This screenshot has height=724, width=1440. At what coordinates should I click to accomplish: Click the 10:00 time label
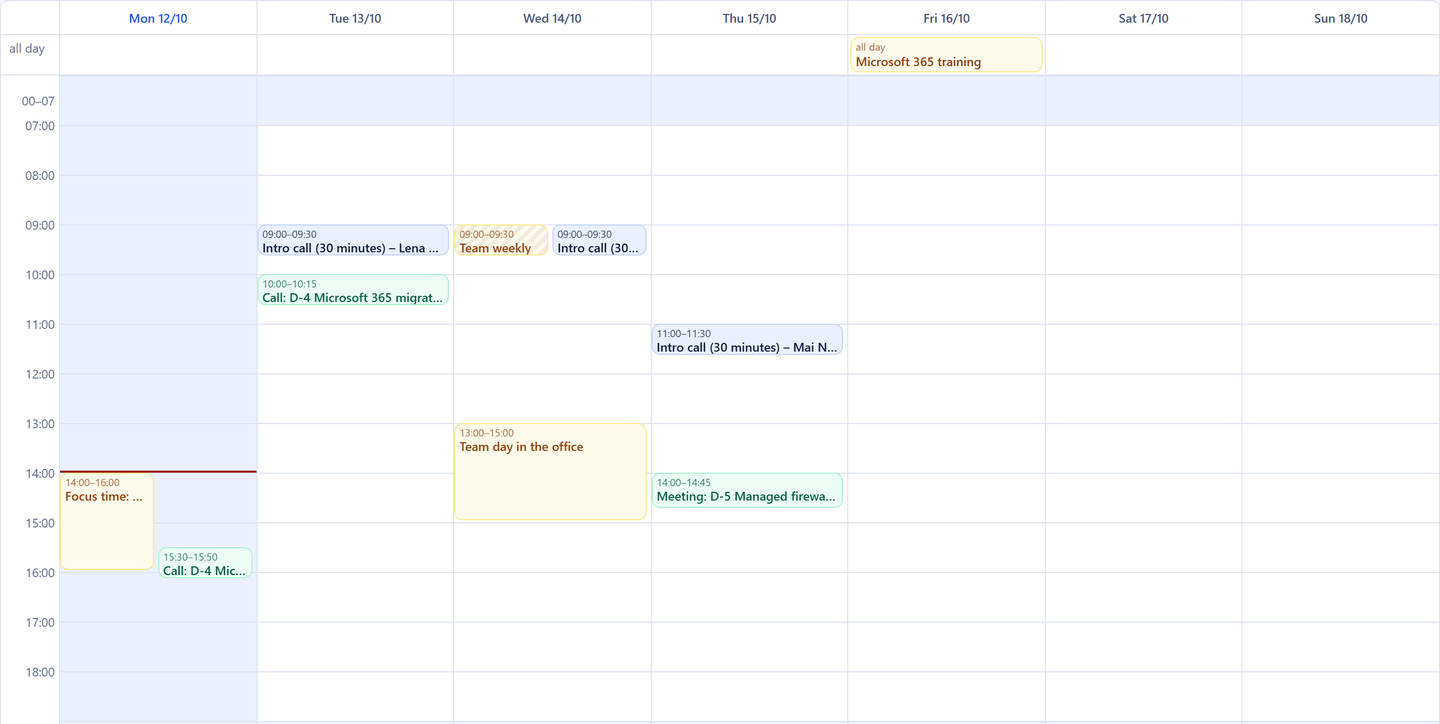[40, 275]
